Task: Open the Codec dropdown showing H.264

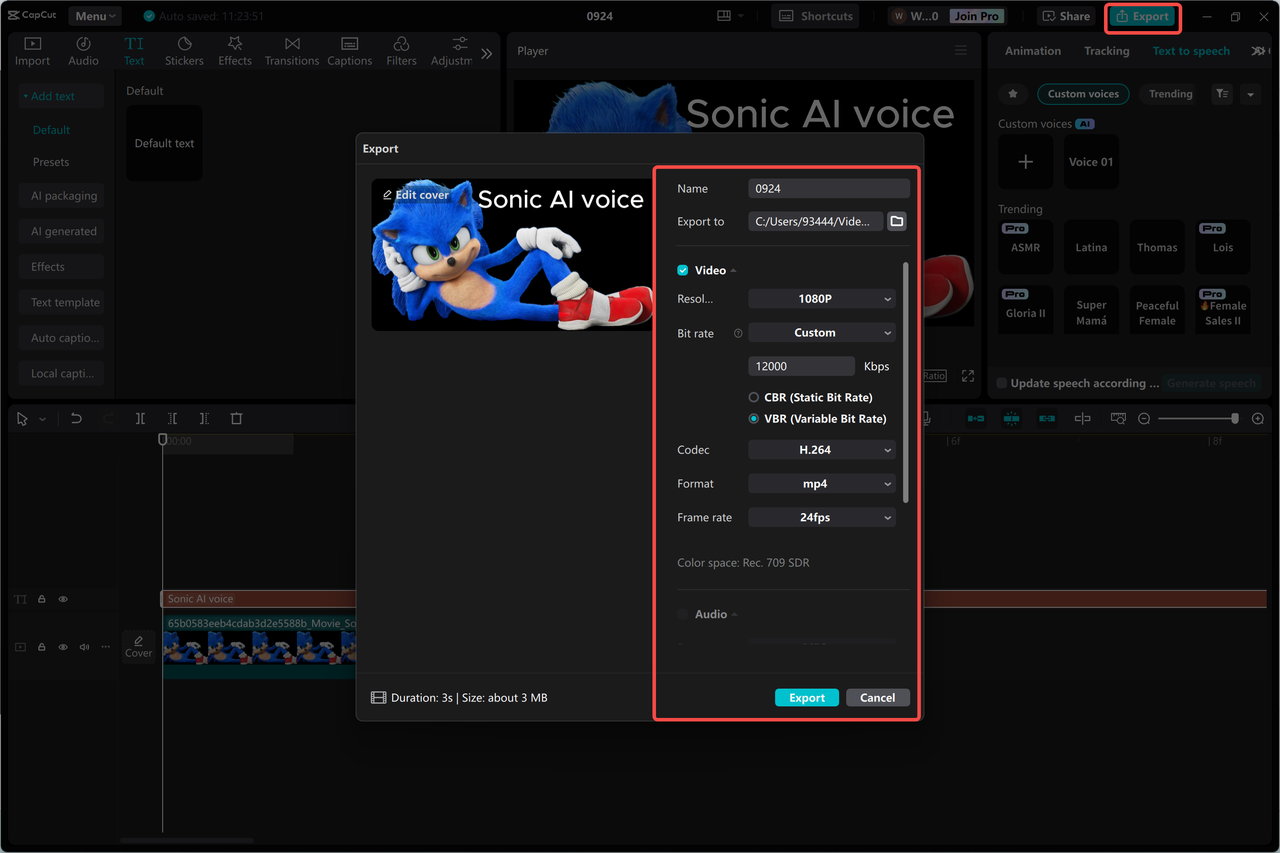Action: click(821, 449)
